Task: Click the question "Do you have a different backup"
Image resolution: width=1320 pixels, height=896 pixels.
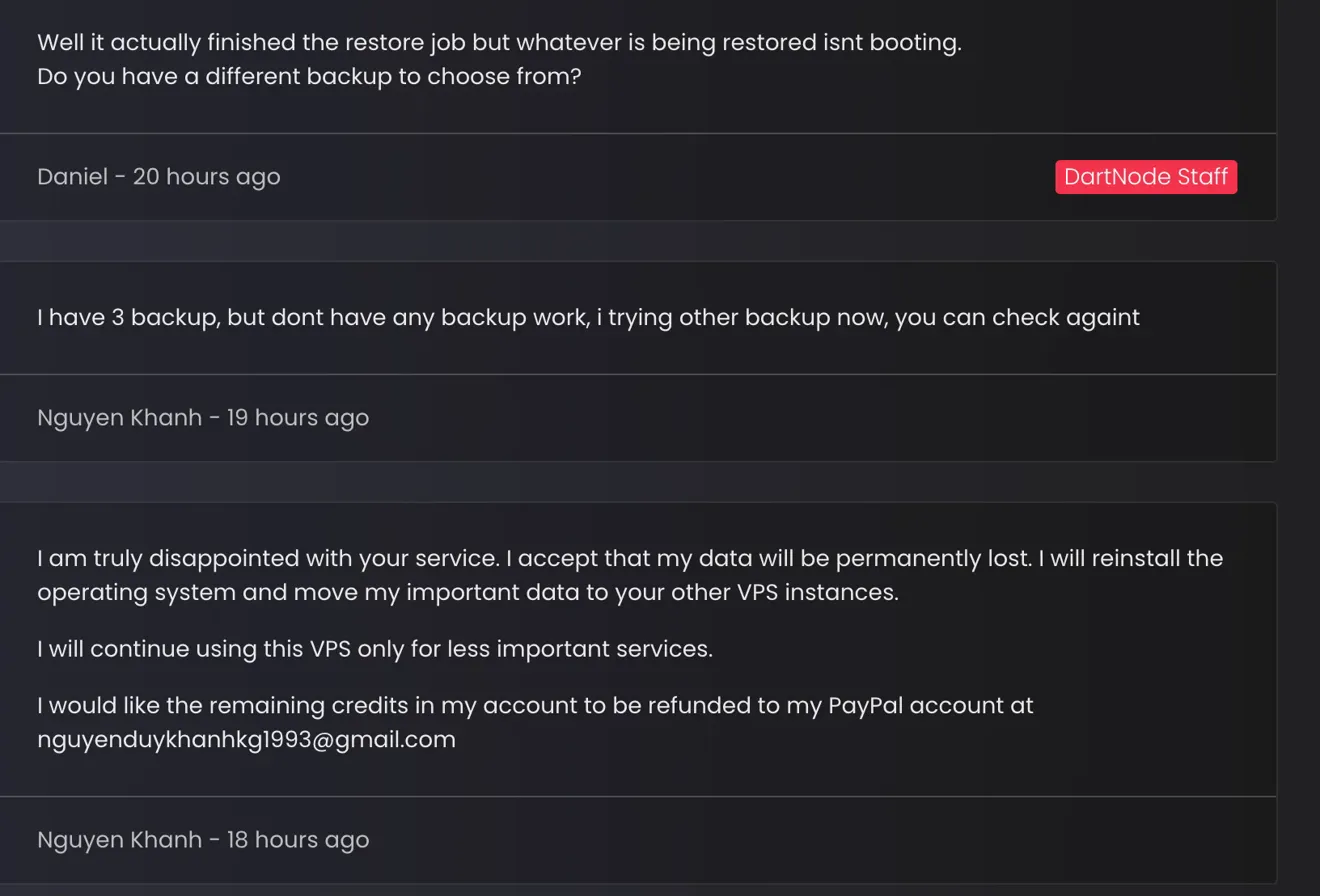Action: [x=309, y=76]
